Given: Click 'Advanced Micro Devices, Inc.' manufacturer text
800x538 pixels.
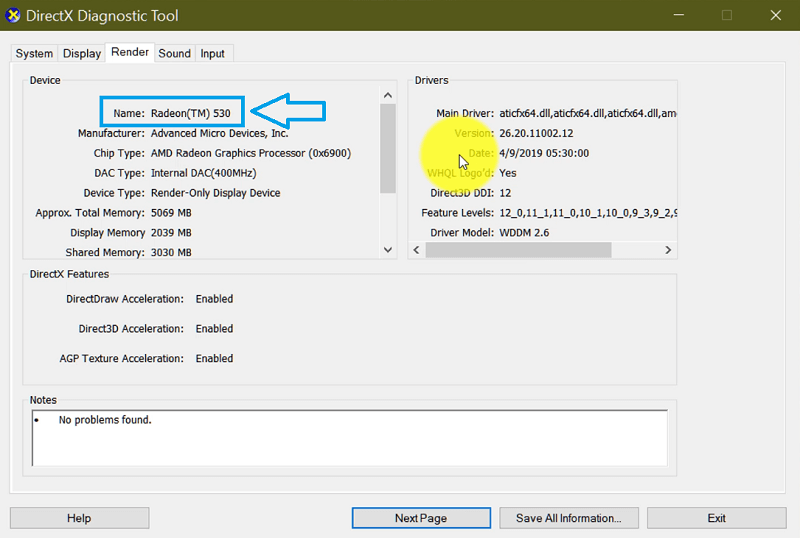Looking at the screenshot, I should [x=219, y=133].
